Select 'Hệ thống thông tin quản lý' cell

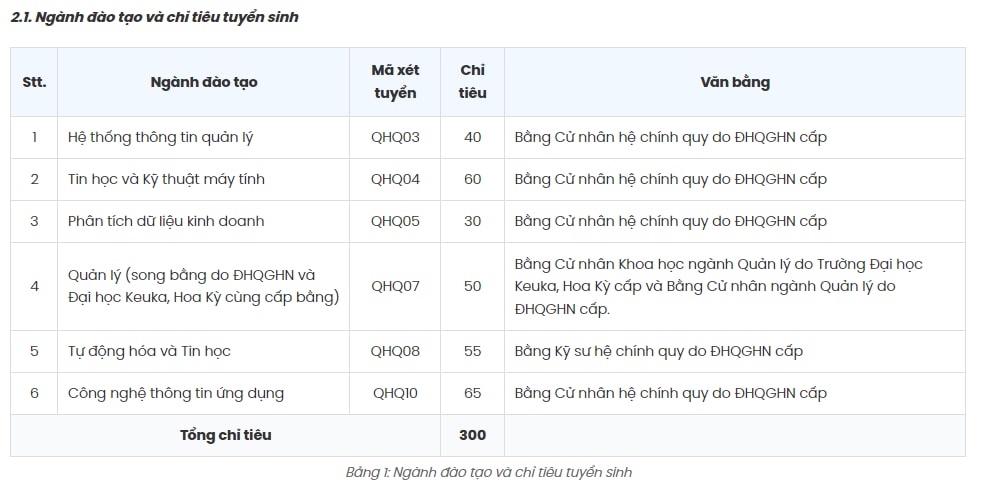coord(203,137)
